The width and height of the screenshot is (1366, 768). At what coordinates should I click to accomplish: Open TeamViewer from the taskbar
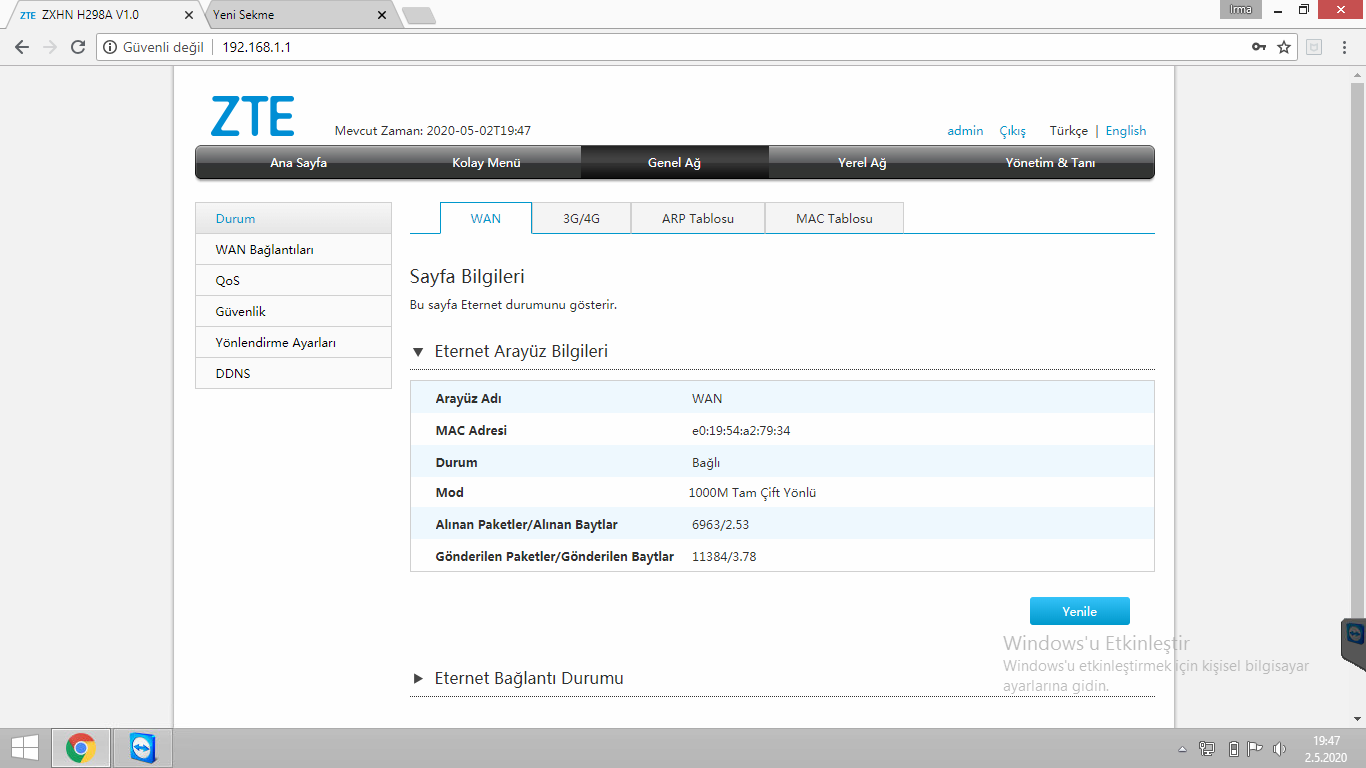coord(144,748)
